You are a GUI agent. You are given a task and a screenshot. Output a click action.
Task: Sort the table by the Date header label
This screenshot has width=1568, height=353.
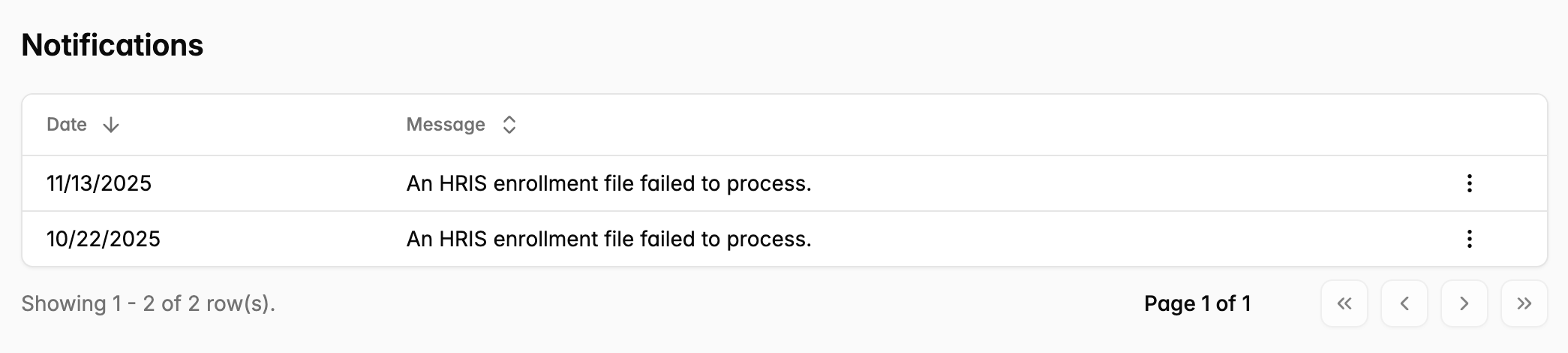pos(67,125)
